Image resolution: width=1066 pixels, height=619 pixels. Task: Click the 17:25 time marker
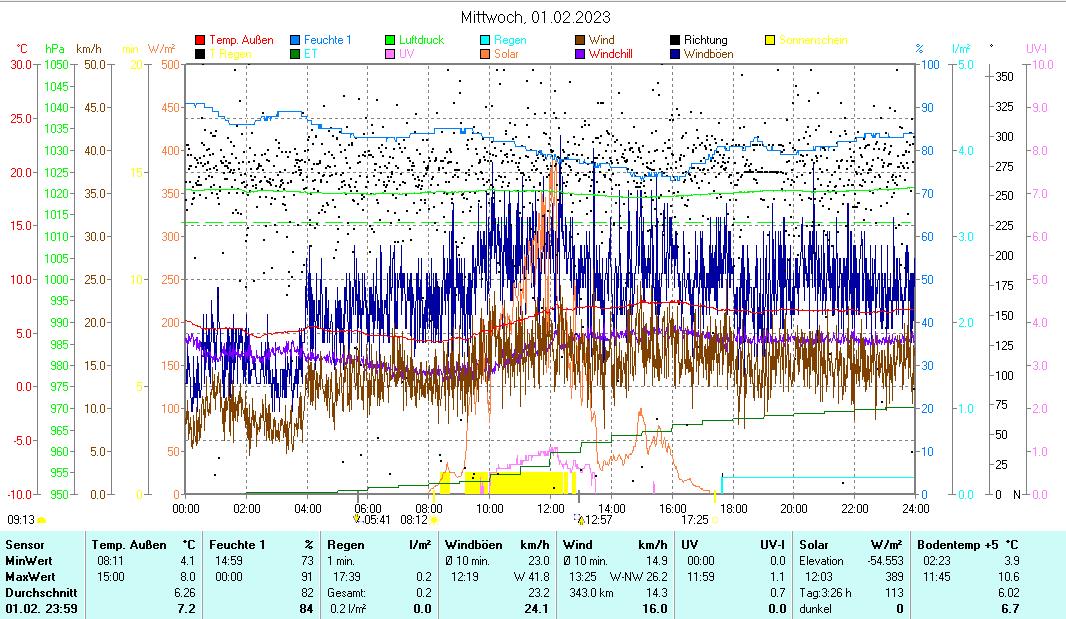694,519
